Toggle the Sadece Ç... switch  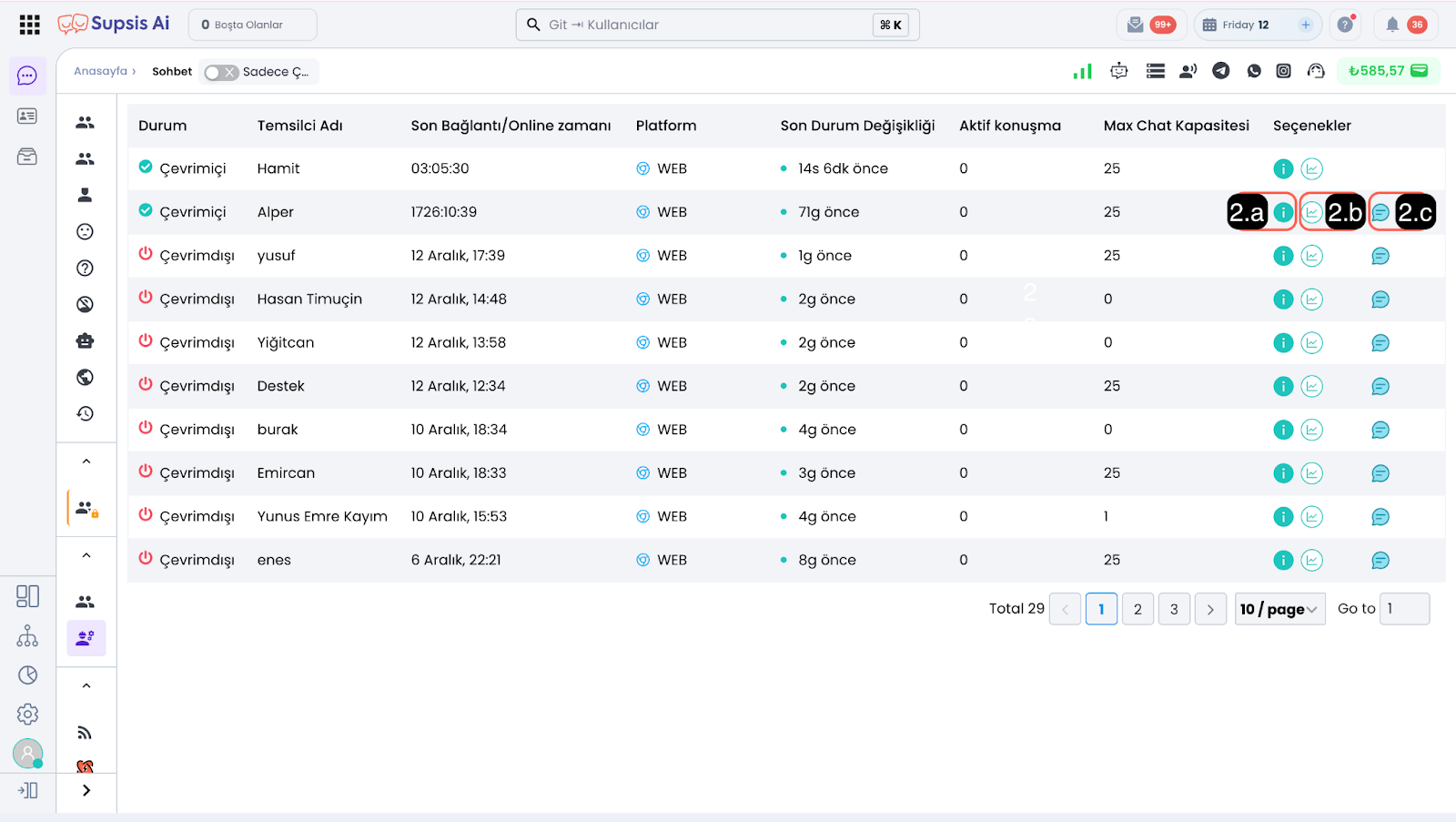click(x=221, y=72)
